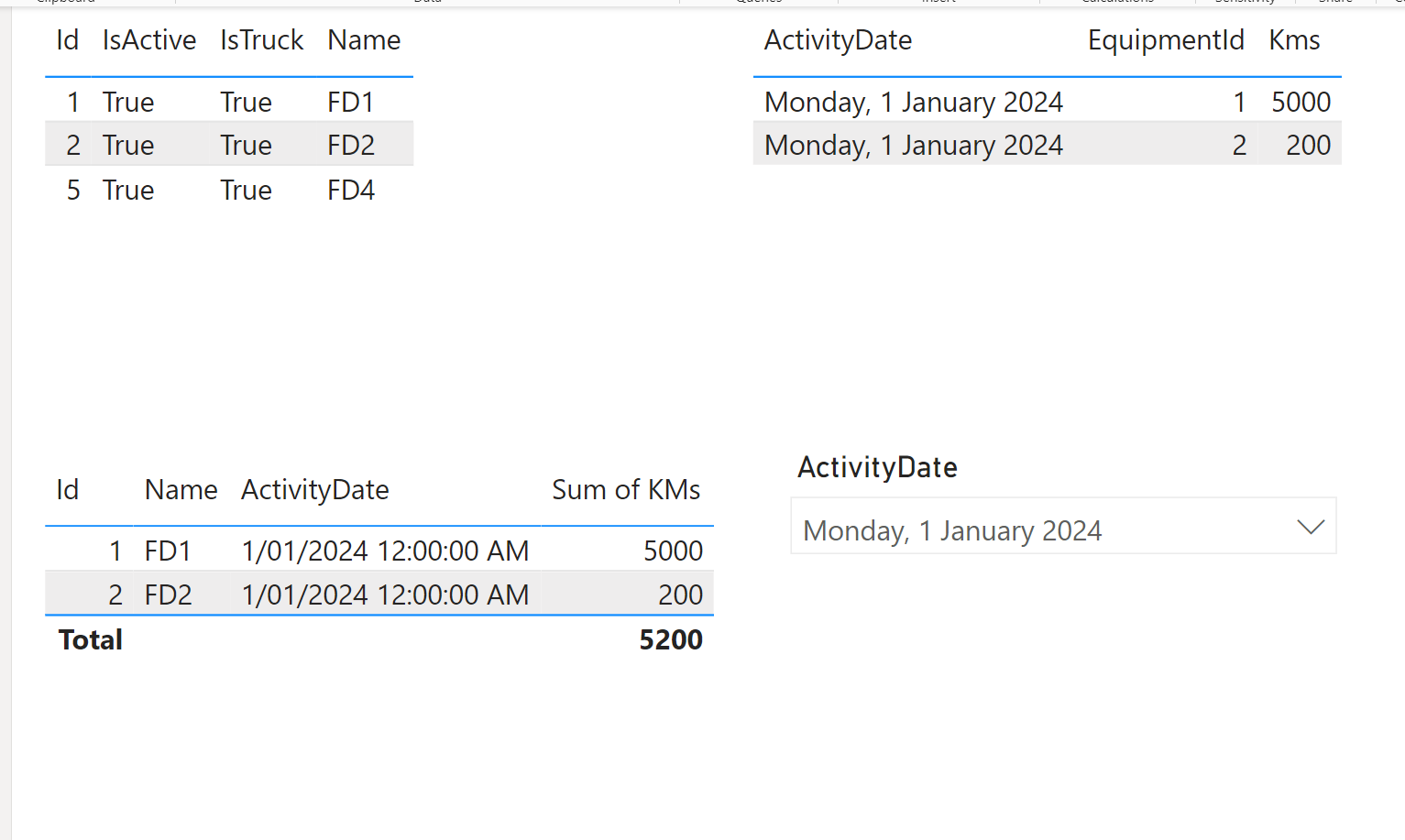Click the ActivityDate slicer title
The image size is (1405, 840).
point(877,467)
